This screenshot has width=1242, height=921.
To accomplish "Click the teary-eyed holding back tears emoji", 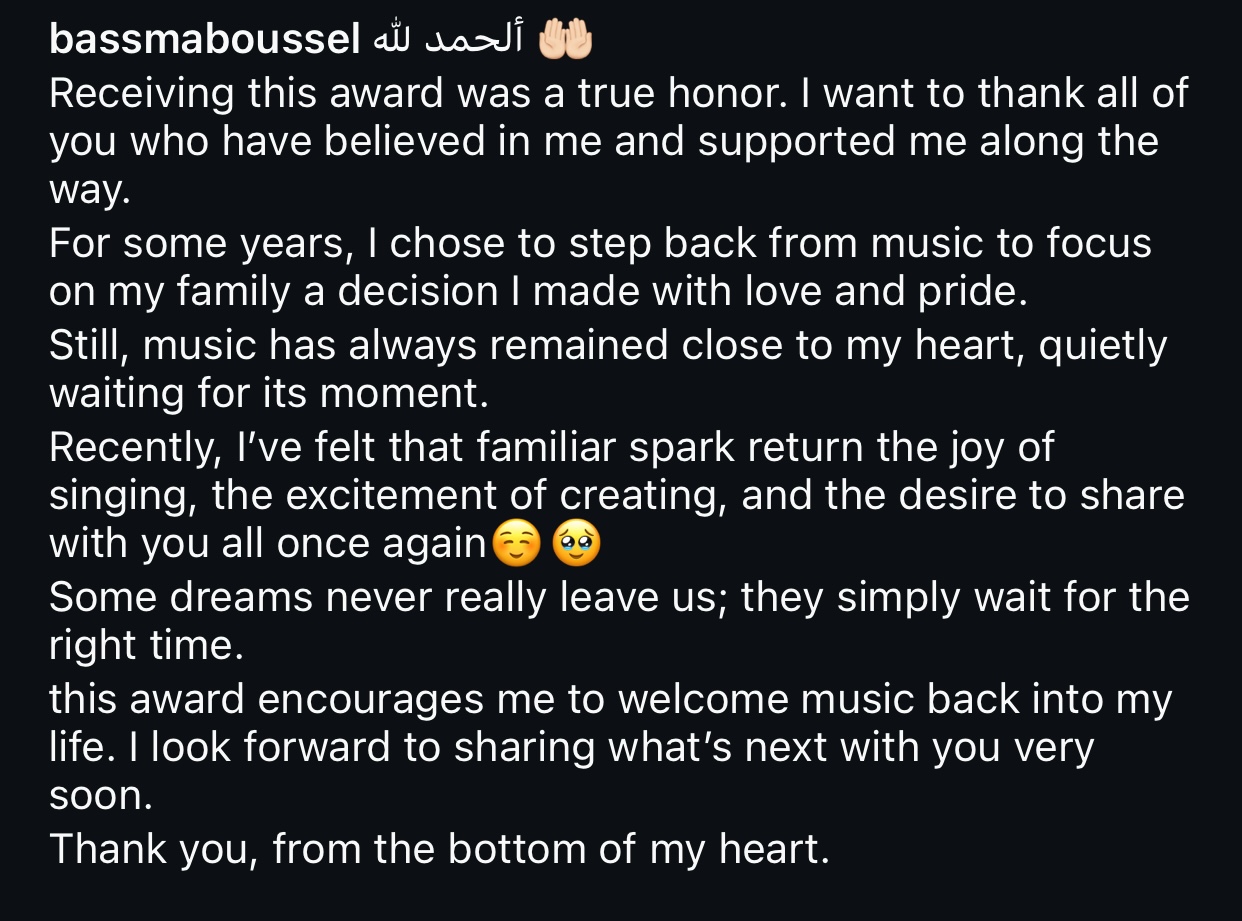I will [576, 543].
